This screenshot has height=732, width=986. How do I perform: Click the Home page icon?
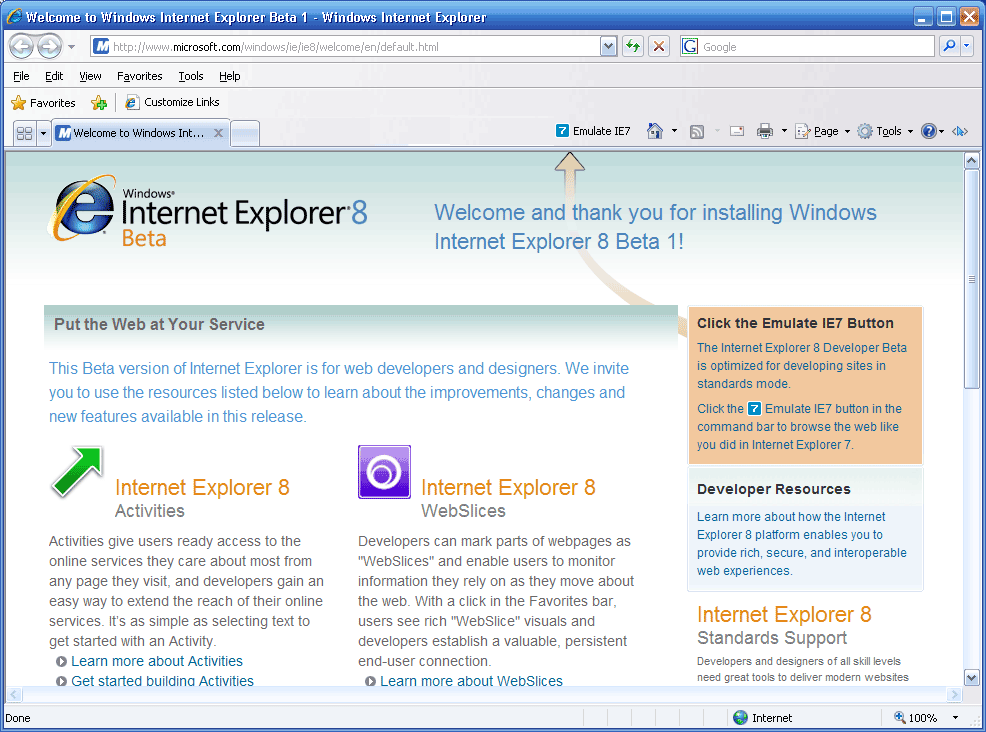point(655,131)
